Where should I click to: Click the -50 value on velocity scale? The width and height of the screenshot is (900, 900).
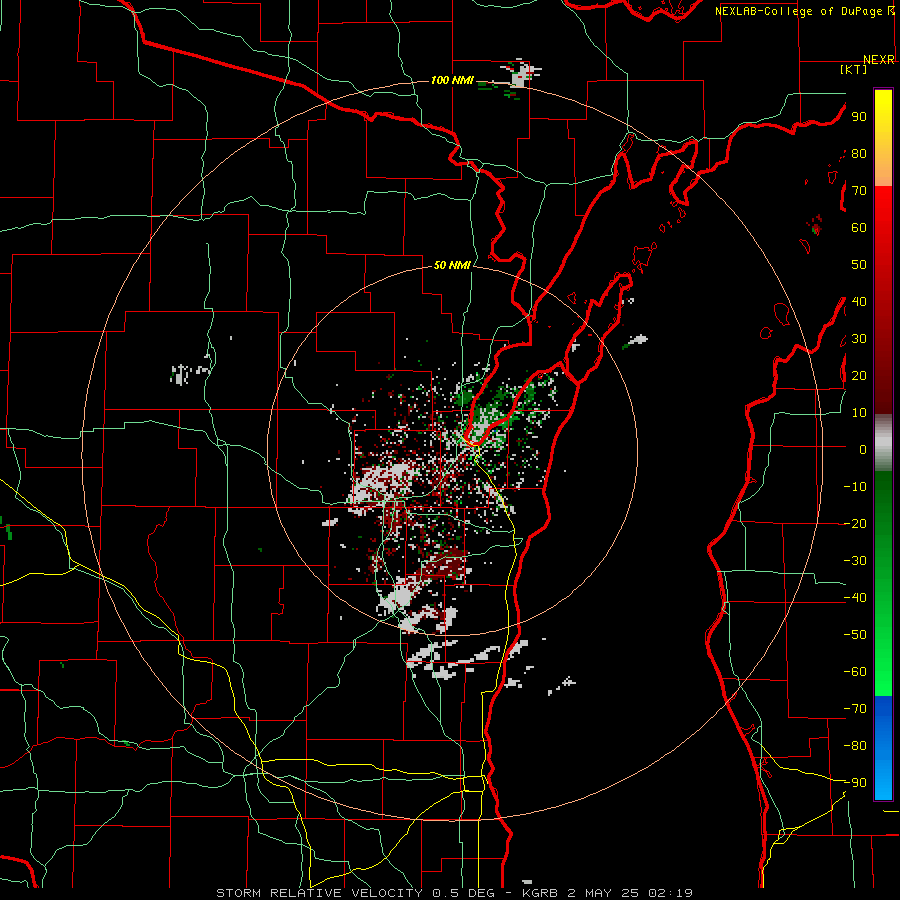tap(855, 635)
